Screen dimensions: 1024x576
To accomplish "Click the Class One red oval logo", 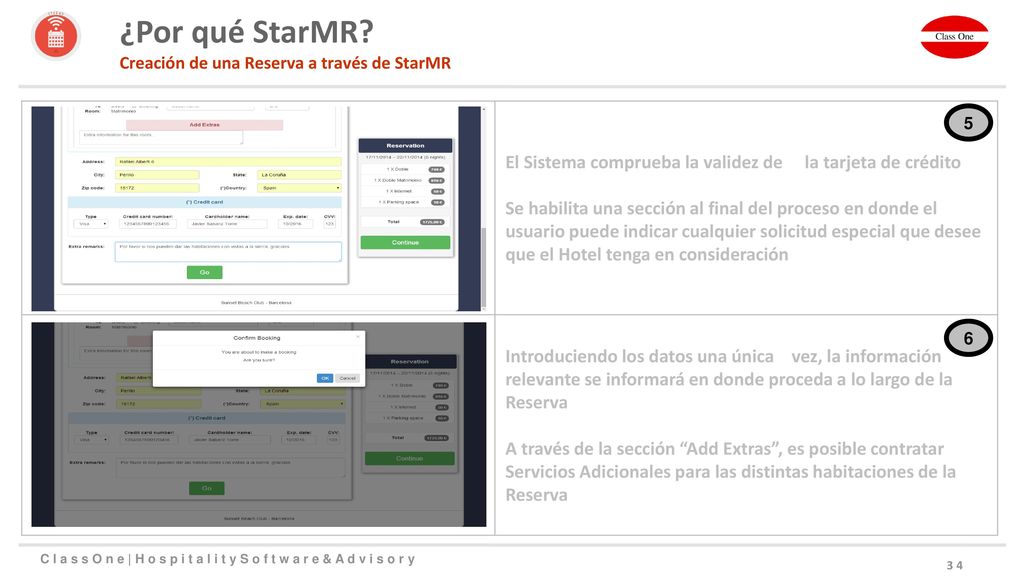I will click(x=954, y=37).
